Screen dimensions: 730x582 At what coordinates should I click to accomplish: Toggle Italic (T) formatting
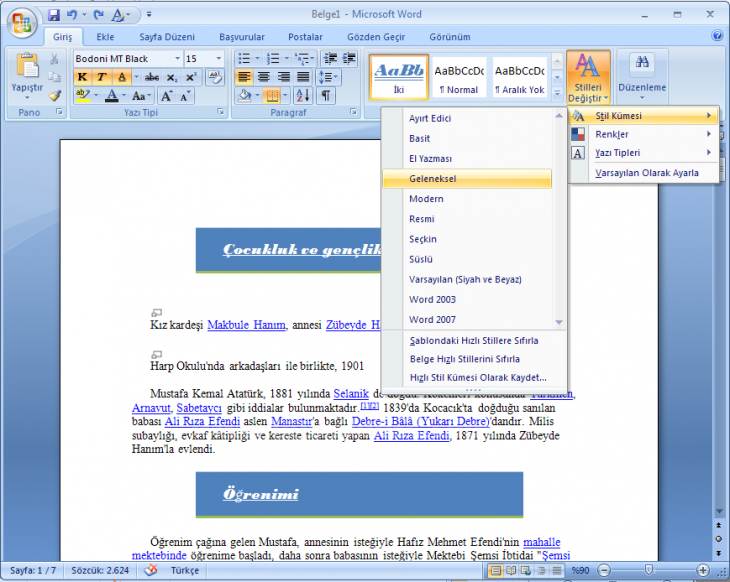click(x=101, y=77)
